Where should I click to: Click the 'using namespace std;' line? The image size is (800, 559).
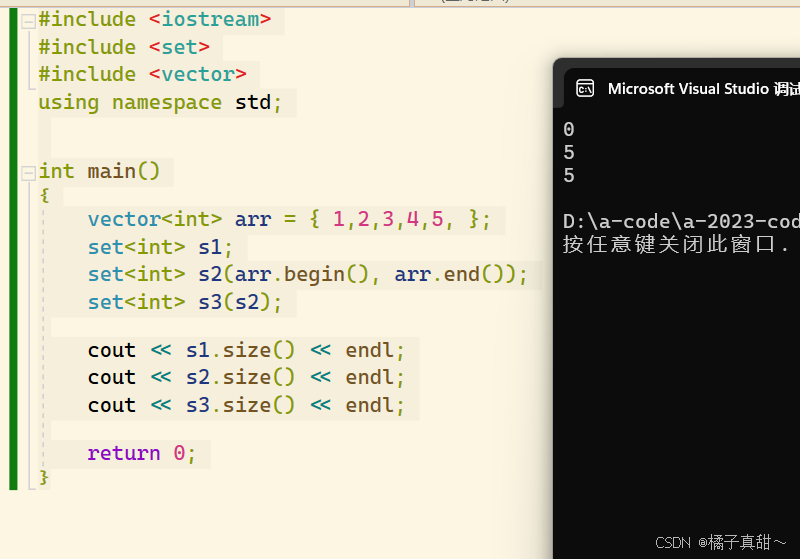160,103
